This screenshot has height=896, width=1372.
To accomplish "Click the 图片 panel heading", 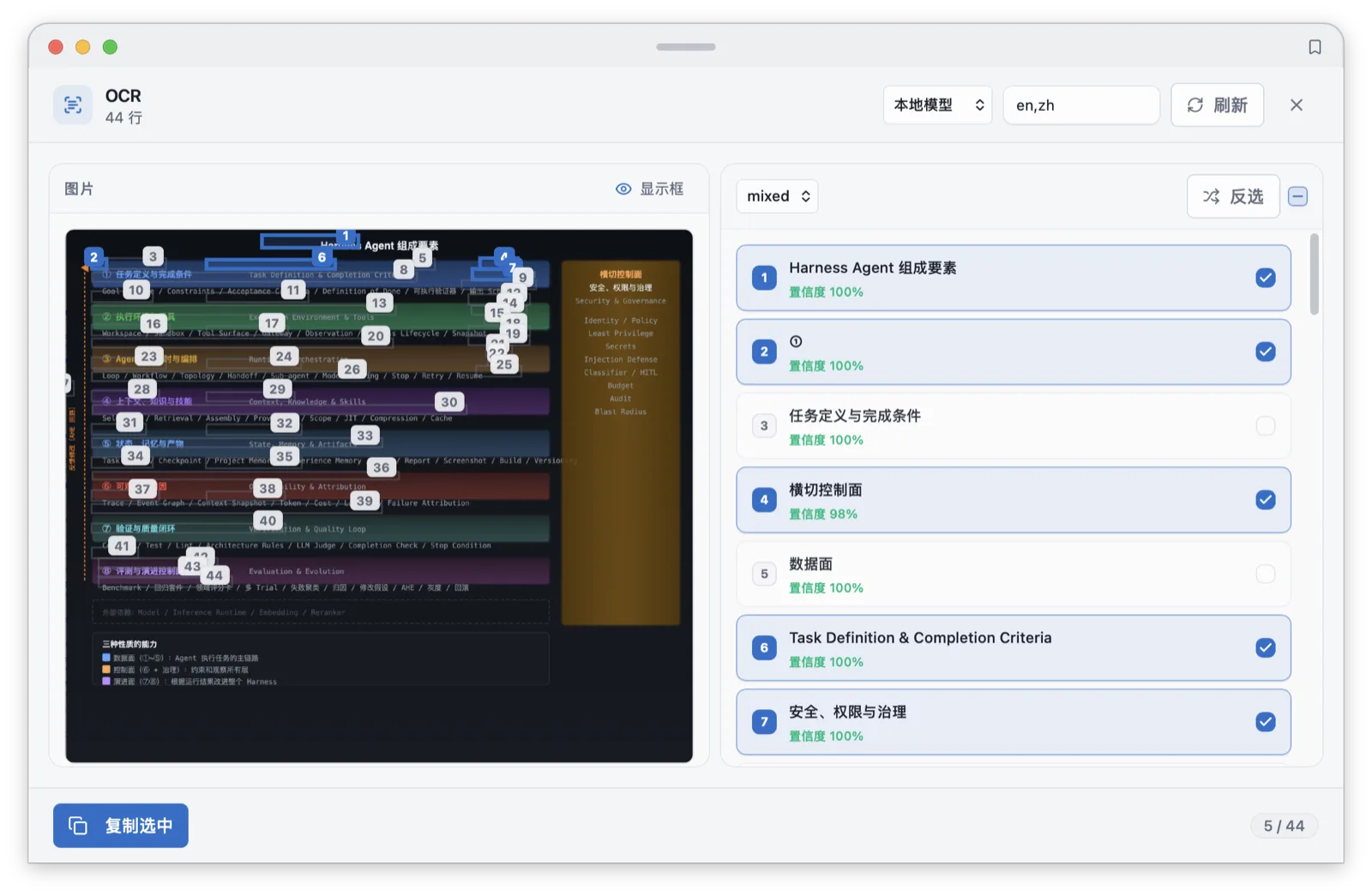I will [79, 189].
